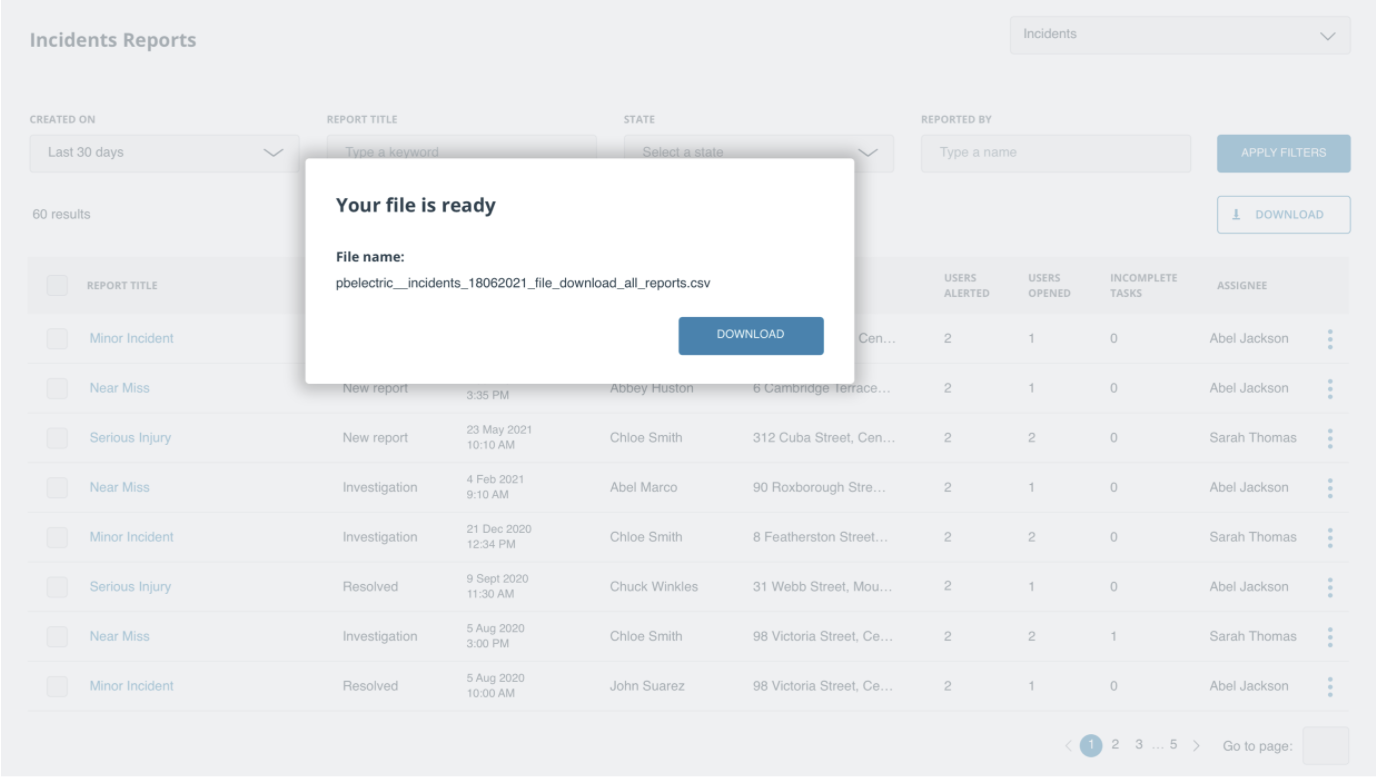Click 'Resolved' state in Chuck Winkles row
Viewport: 1376px width, 784px height.
point(370,587)
